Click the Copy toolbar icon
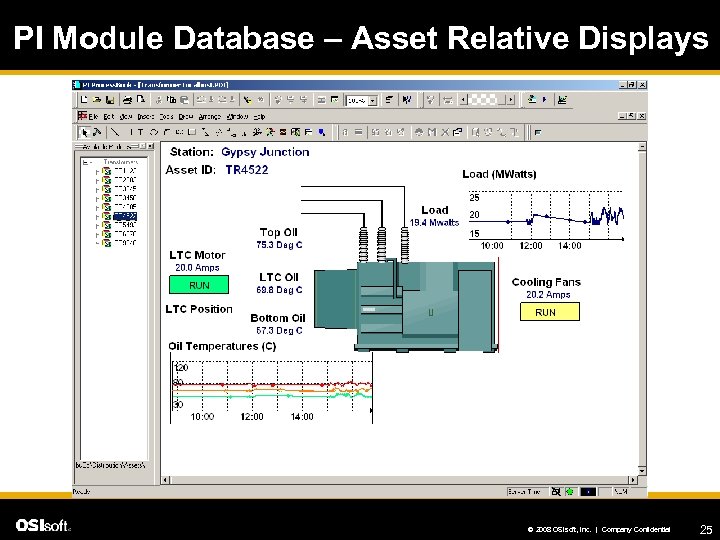Viewport: 720px width, 540px height. click(171, 100)
